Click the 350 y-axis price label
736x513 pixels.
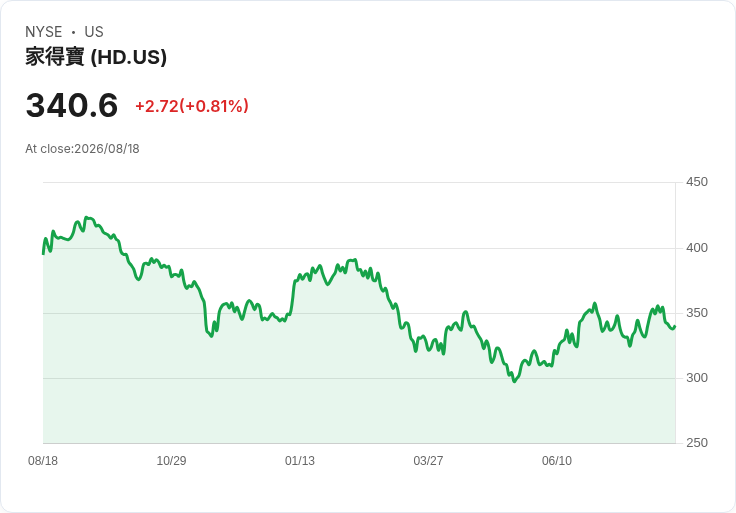[x=697, y=313]
